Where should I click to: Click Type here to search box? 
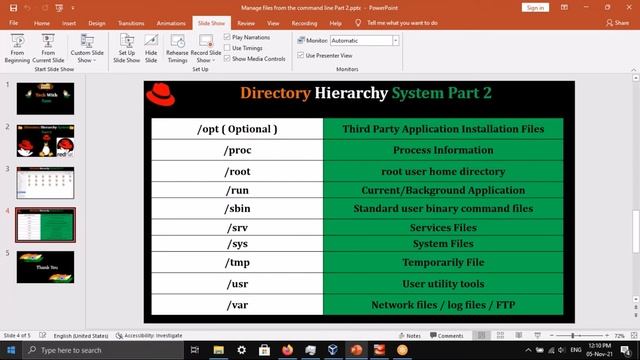tap(103, 350)
